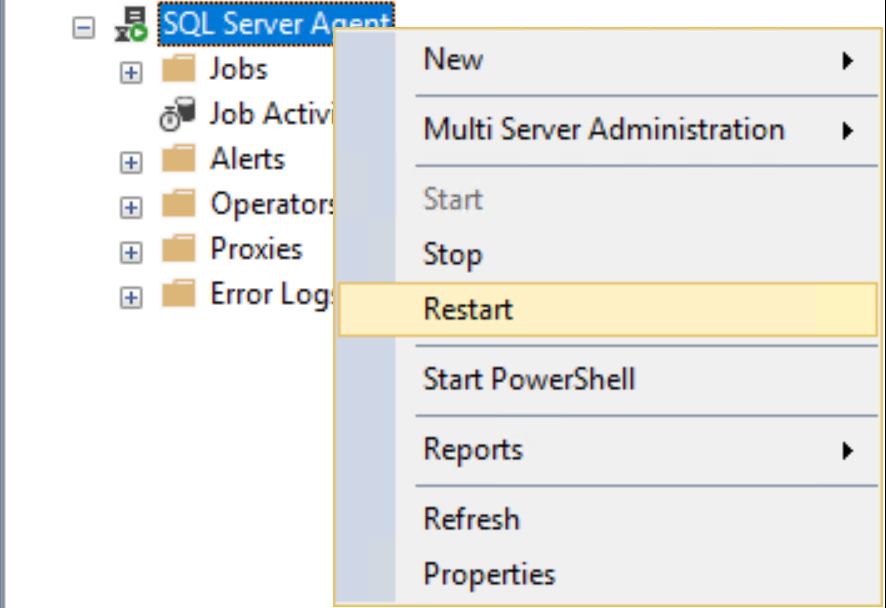Click the Job Activity Monitor icon
Image resolution: width=886 pixels, height=608 pixels.
[177, 114]
